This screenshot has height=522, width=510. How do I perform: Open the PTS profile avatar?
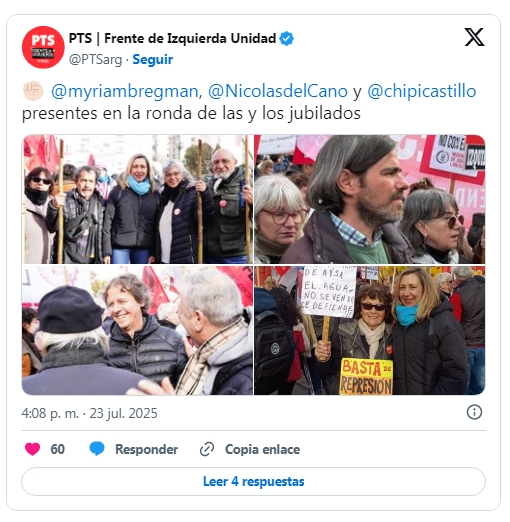point(43,47)
